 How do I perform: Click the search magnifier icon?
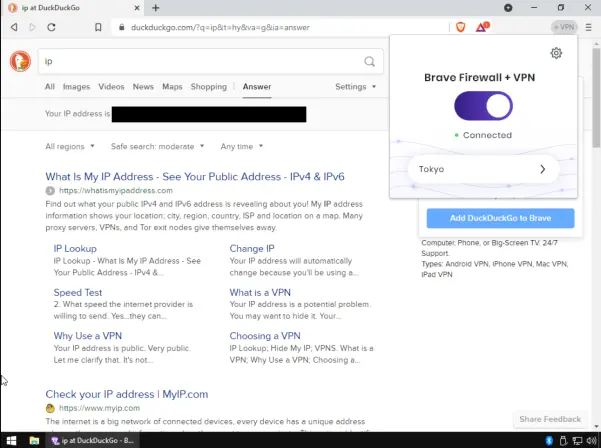369,61
